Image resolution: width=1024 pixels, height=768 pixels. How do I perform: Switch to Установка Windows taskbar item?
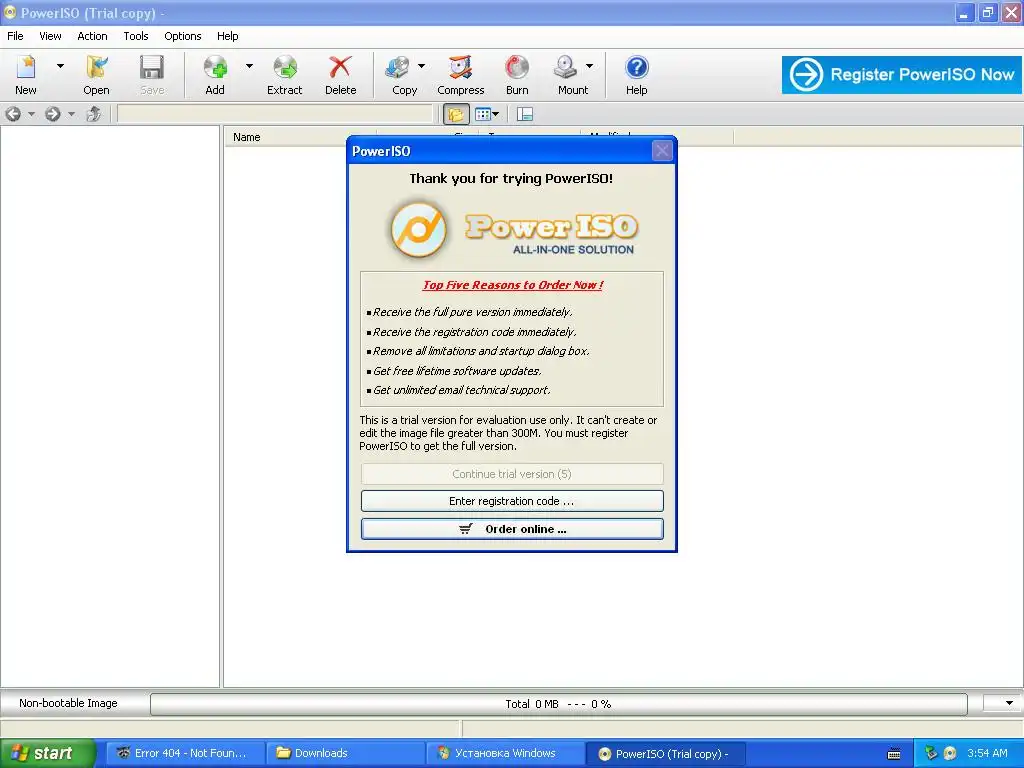coord(506,753)
